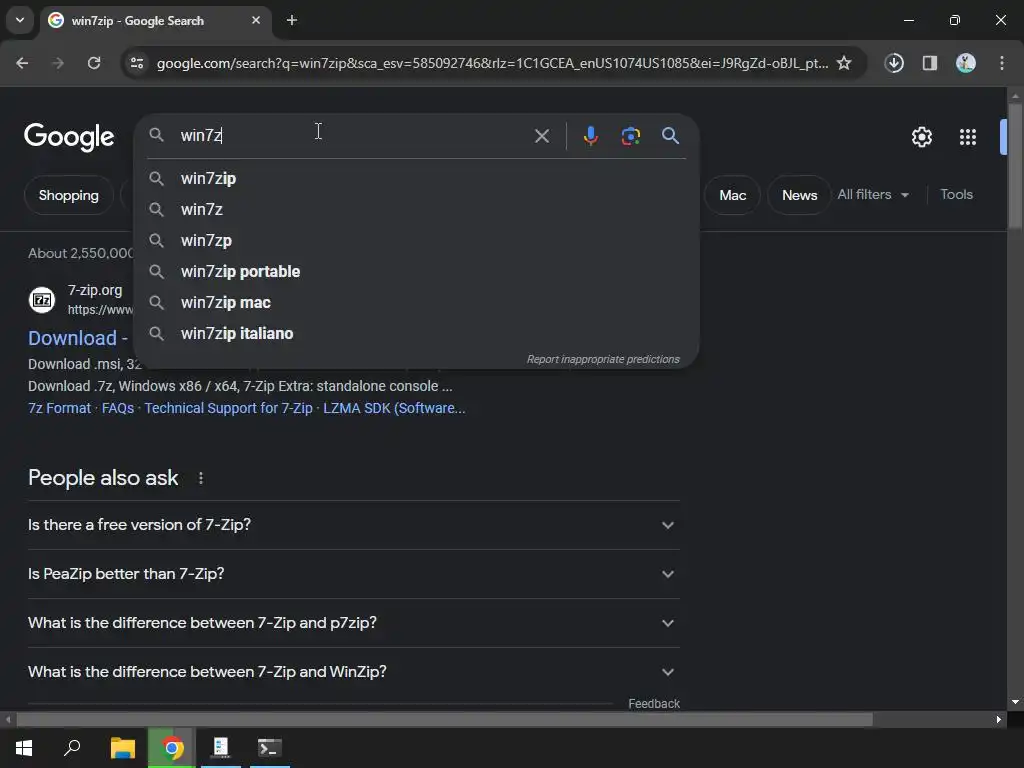Open the search Tools option
This screenshot has height=768, width=1024.
(x=956, y=195)
